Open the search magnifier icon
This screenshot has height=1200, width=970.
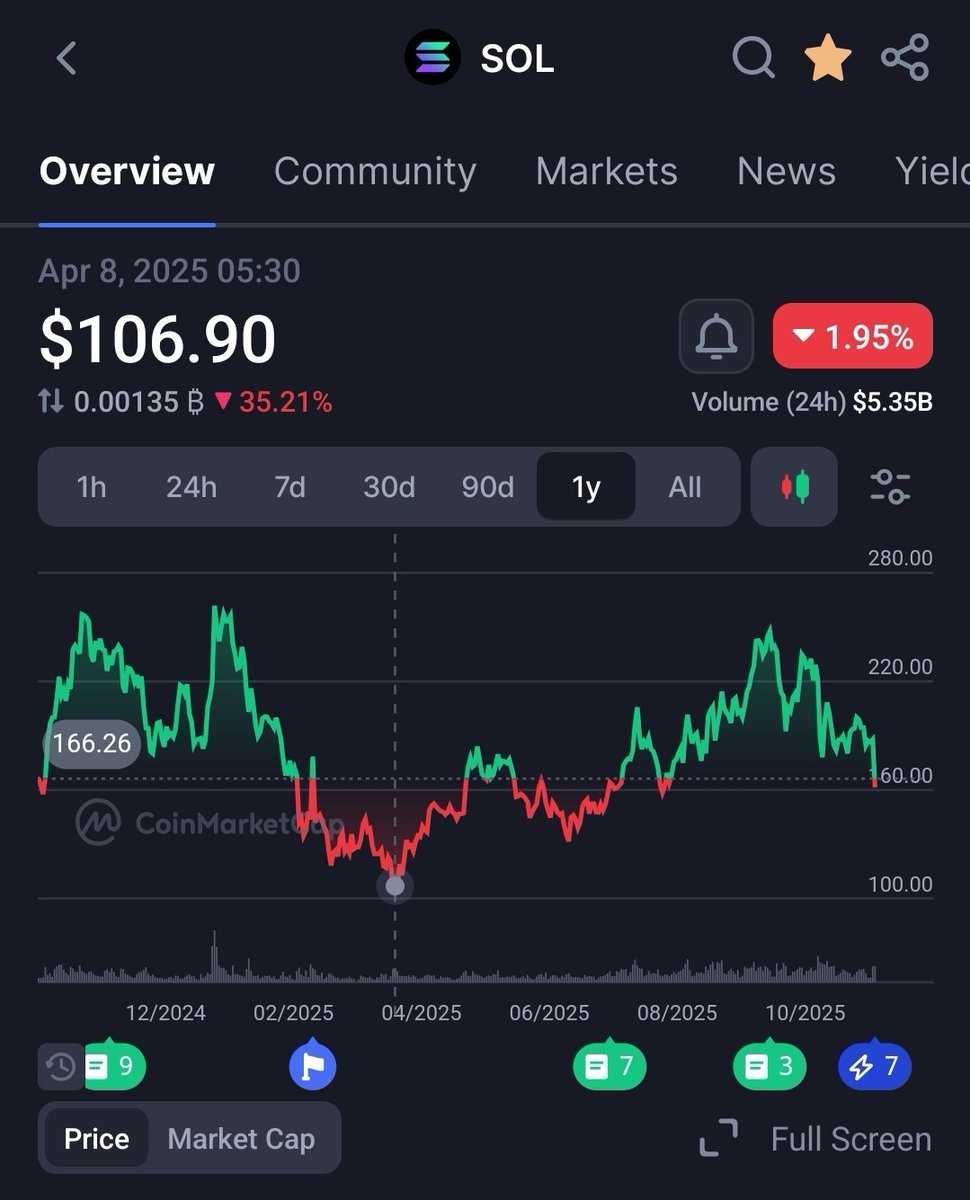point(753,58)
